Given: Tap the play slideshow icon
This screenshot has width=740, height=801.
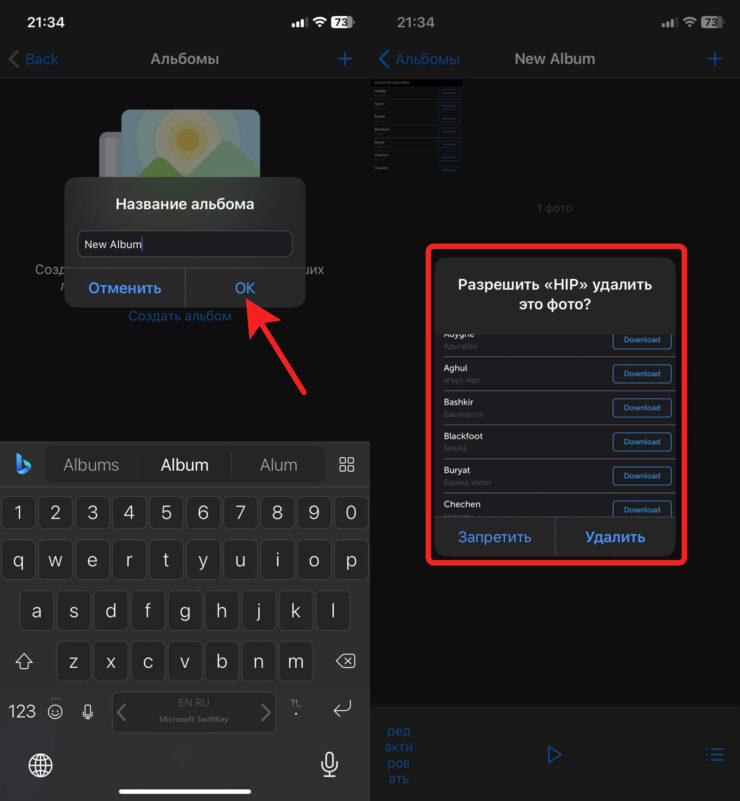Looking at the screenshot, I should (554, 754).
